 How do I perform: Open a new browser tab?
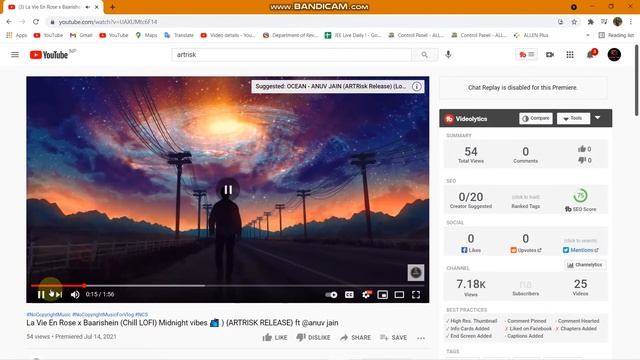click(112, 7)
